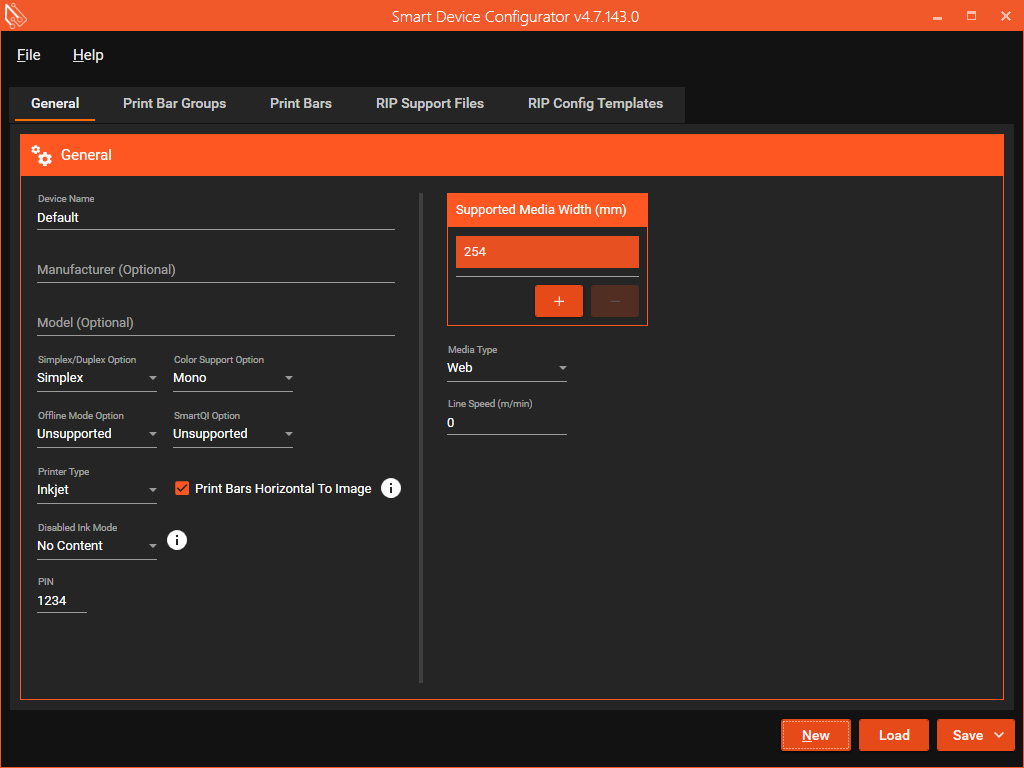Open the File menu
Viewport: 1024px width, 768px height.
click(29, 55)
